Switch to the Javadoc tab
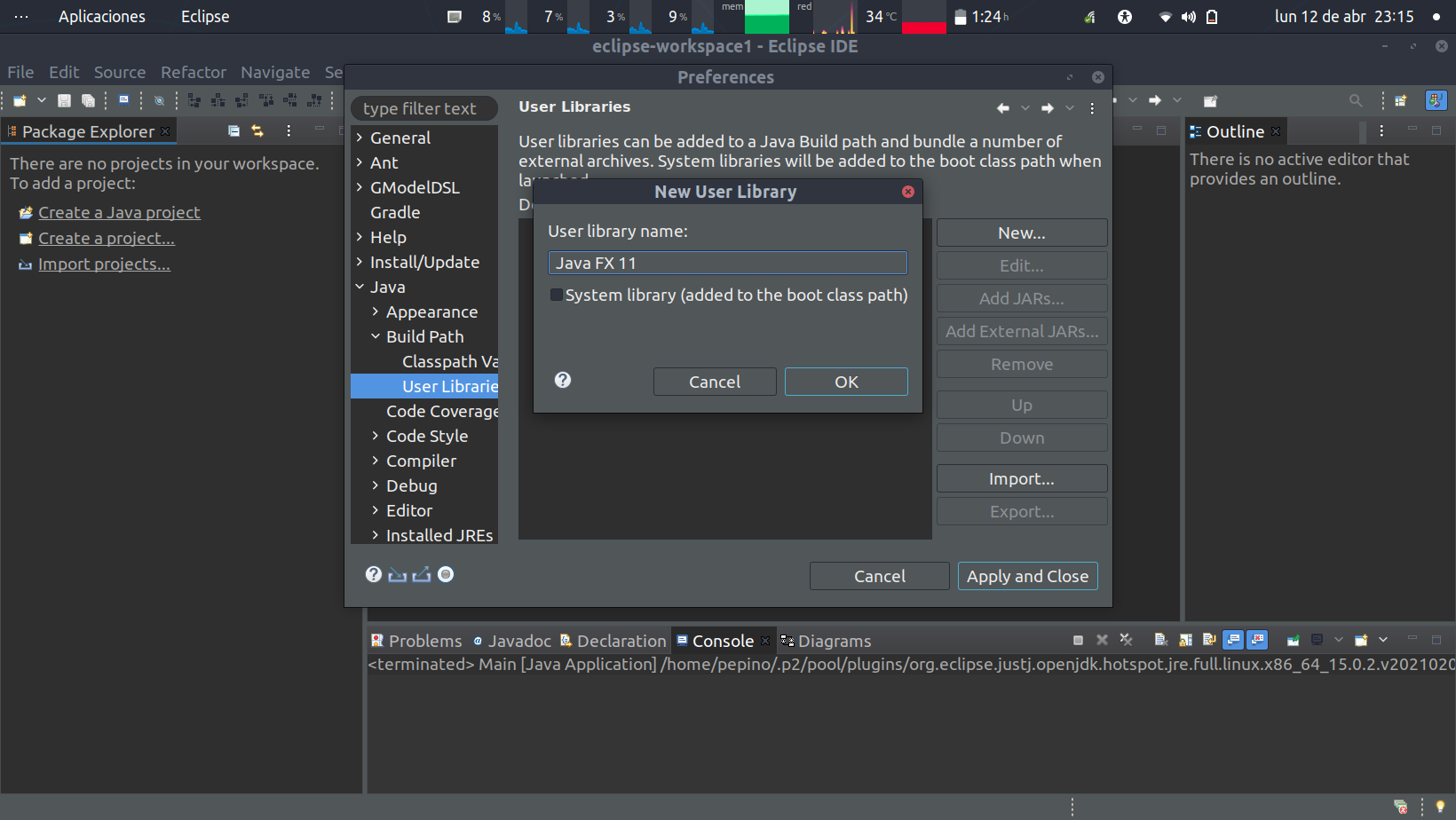 click(x=512, y=641)
